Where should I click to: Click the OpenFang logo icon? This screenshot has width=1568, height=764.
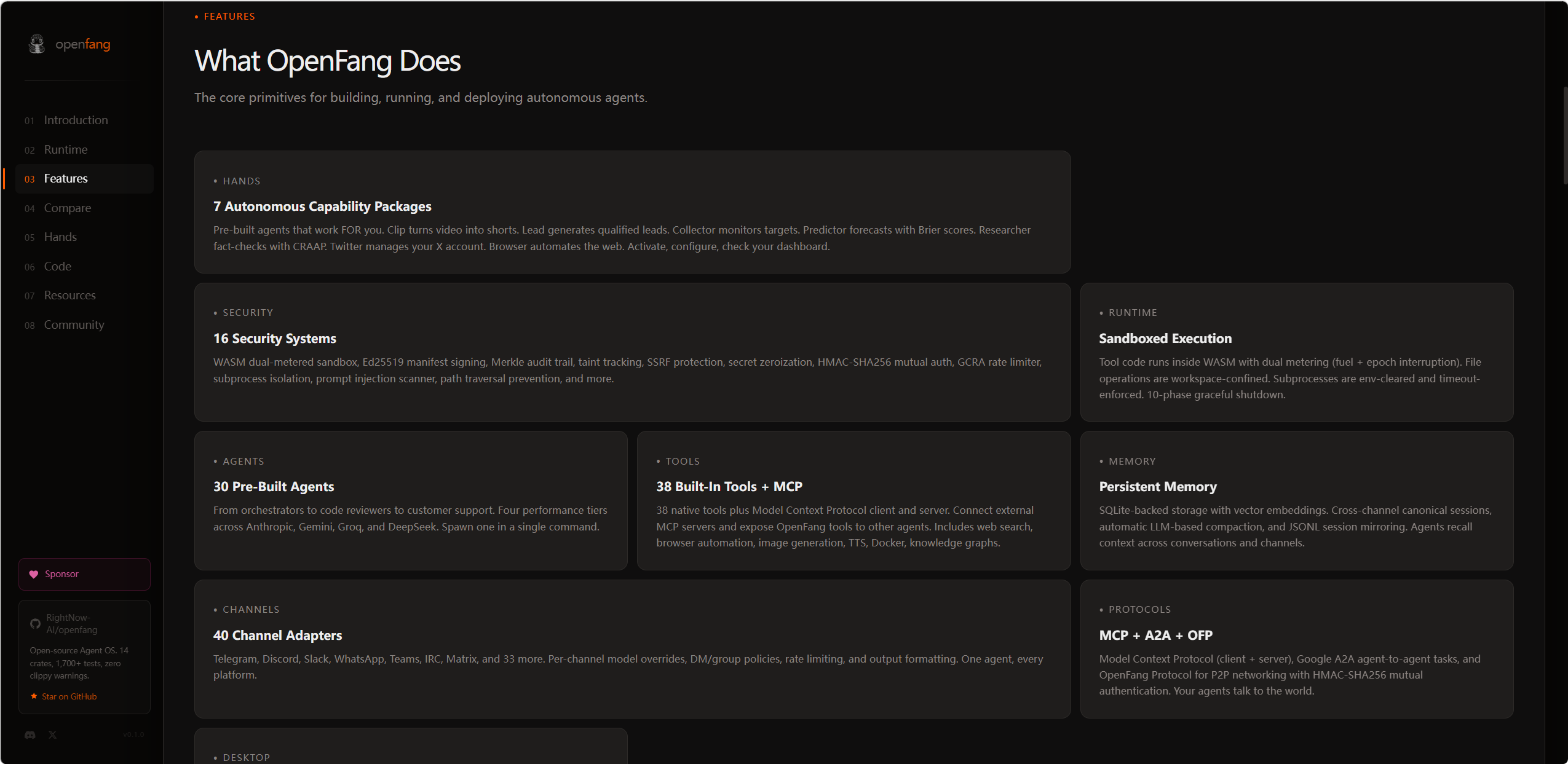37,44
